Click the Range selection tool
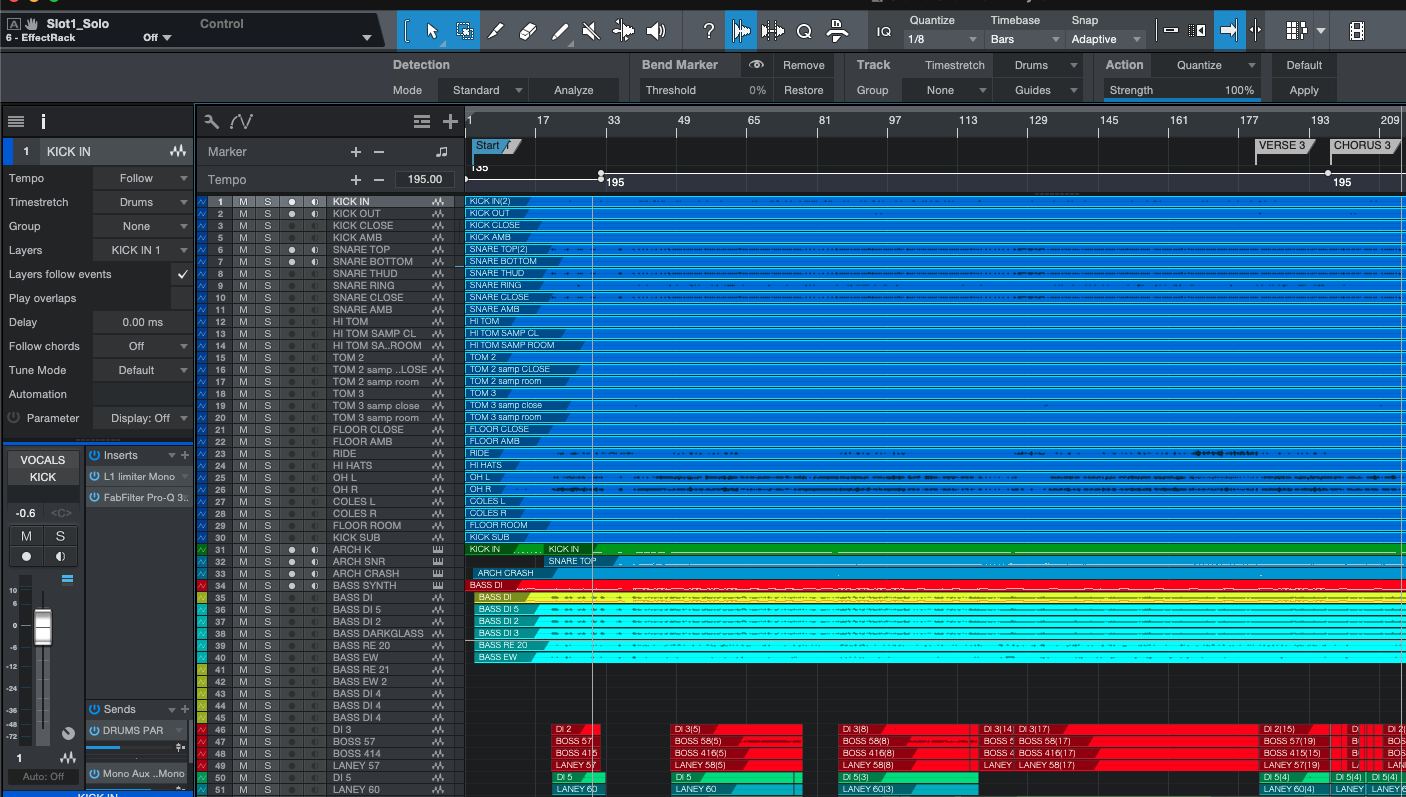1406x797 pixels. [x=465, y=31]
